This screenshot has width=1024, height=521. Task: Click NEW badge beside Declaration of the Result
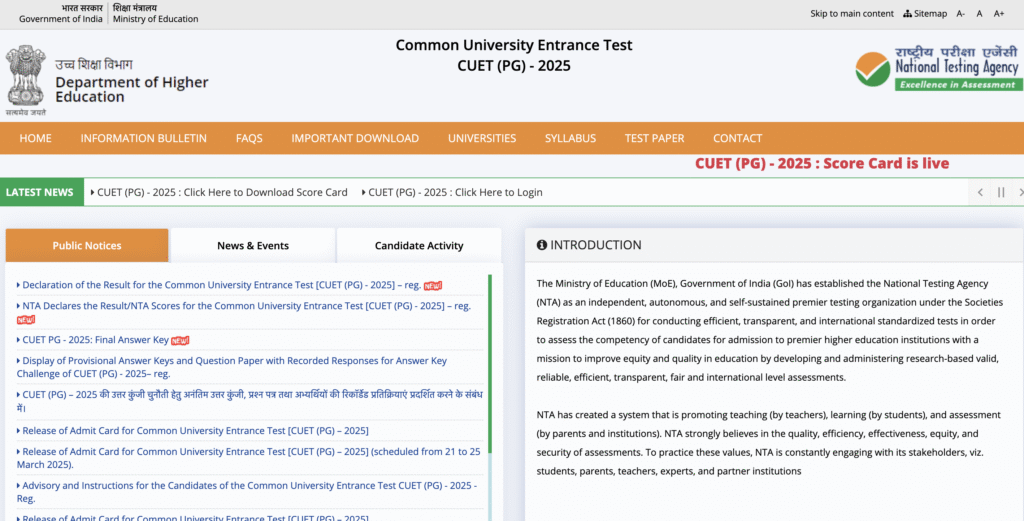click(433, 285)
